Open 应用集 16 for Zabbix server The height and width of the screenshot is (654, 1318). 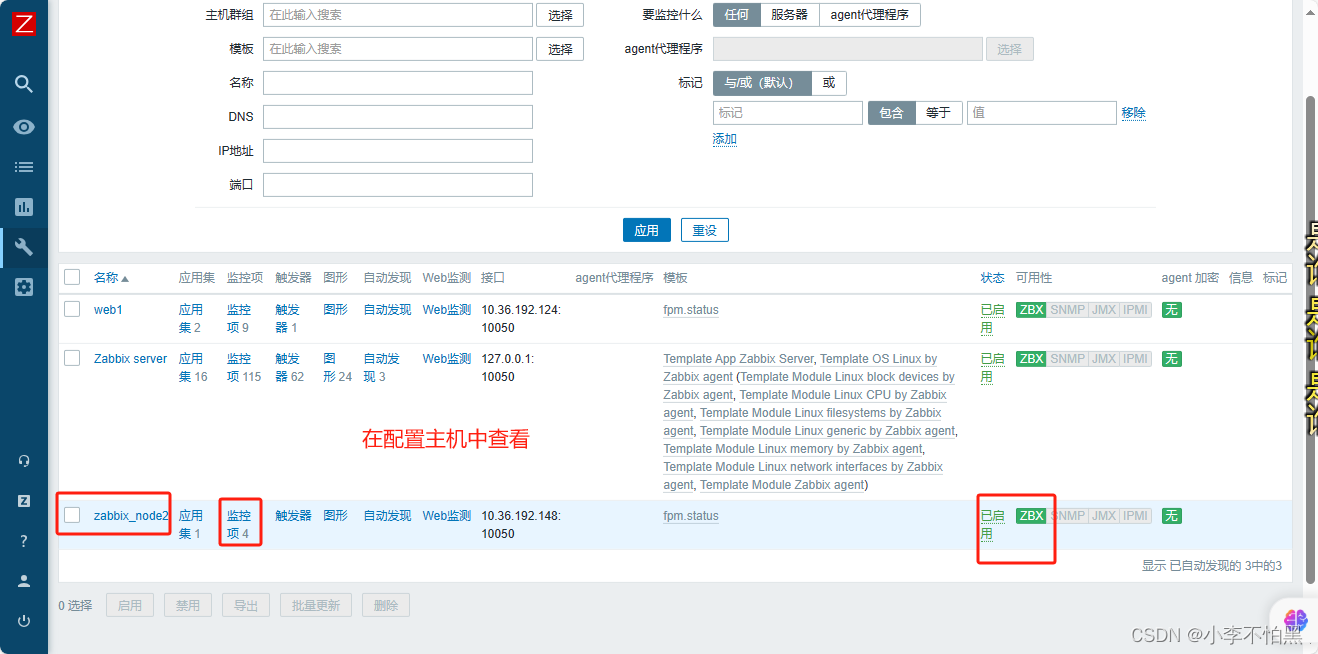[193, 368]
